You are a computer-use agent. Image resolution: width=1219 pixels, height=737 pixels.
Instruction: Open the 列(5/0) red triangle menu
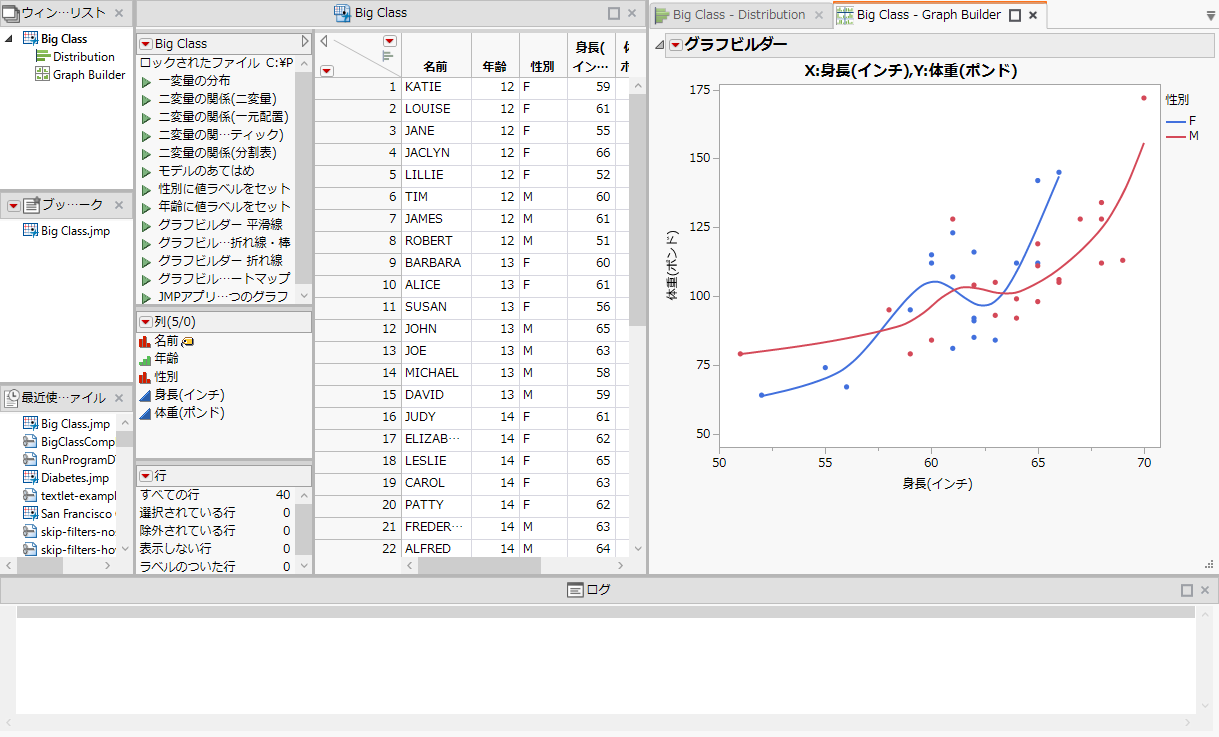click(x=146, y=322)
